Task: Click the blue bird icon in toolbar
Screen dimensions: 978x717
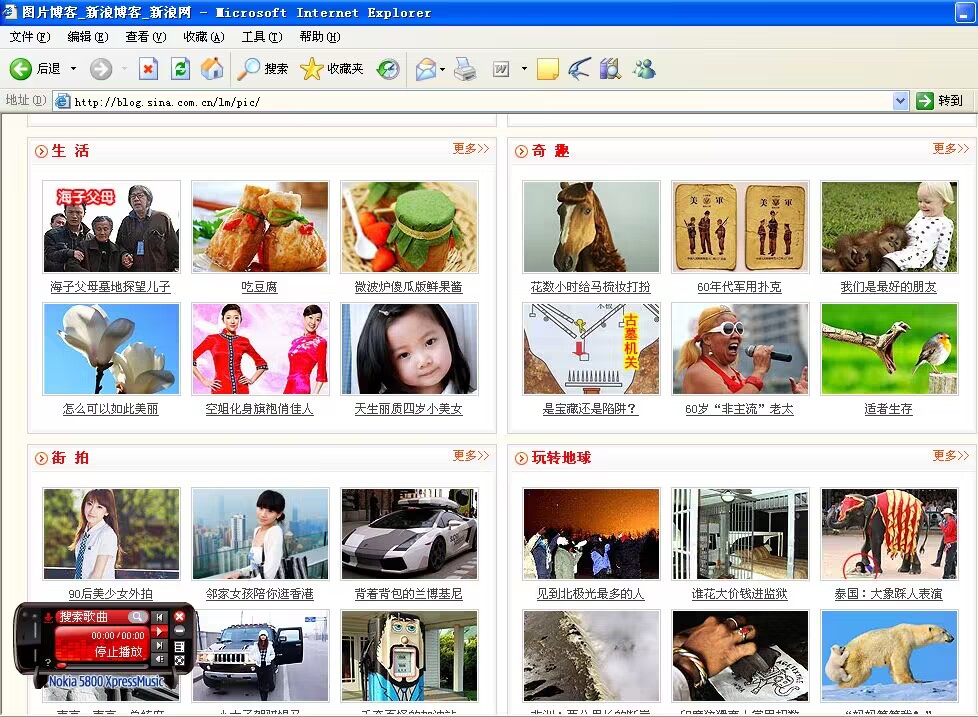Action: pyautogui.click(x=579, y=69)
